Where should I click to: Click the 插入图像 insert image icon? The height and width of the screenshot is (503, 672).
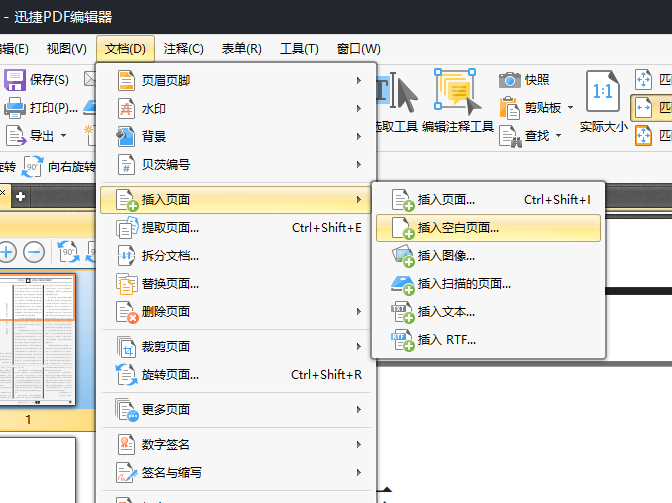click(x=403, y=256)
